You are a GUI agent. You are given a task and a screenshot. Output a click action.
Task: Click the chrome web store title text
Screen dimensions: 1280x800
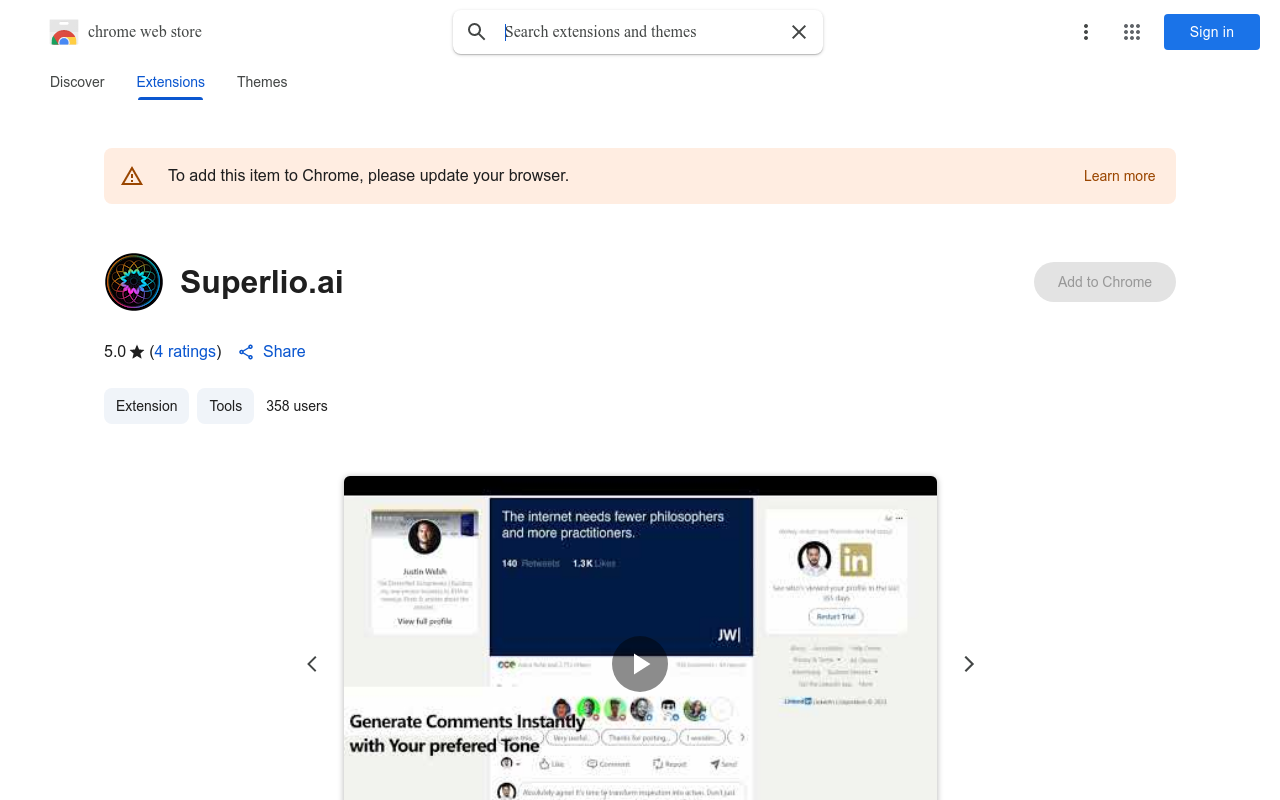pyautogui.click(x=145, y=32)
